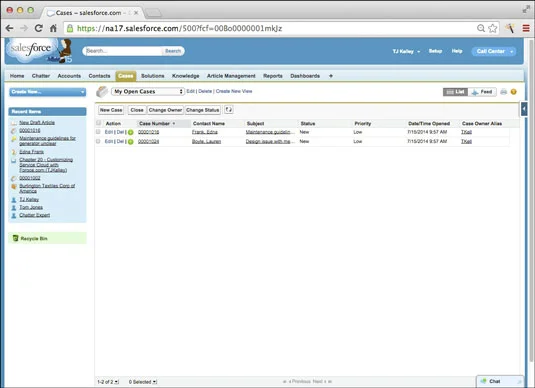Click the Search button

(173, 51)
